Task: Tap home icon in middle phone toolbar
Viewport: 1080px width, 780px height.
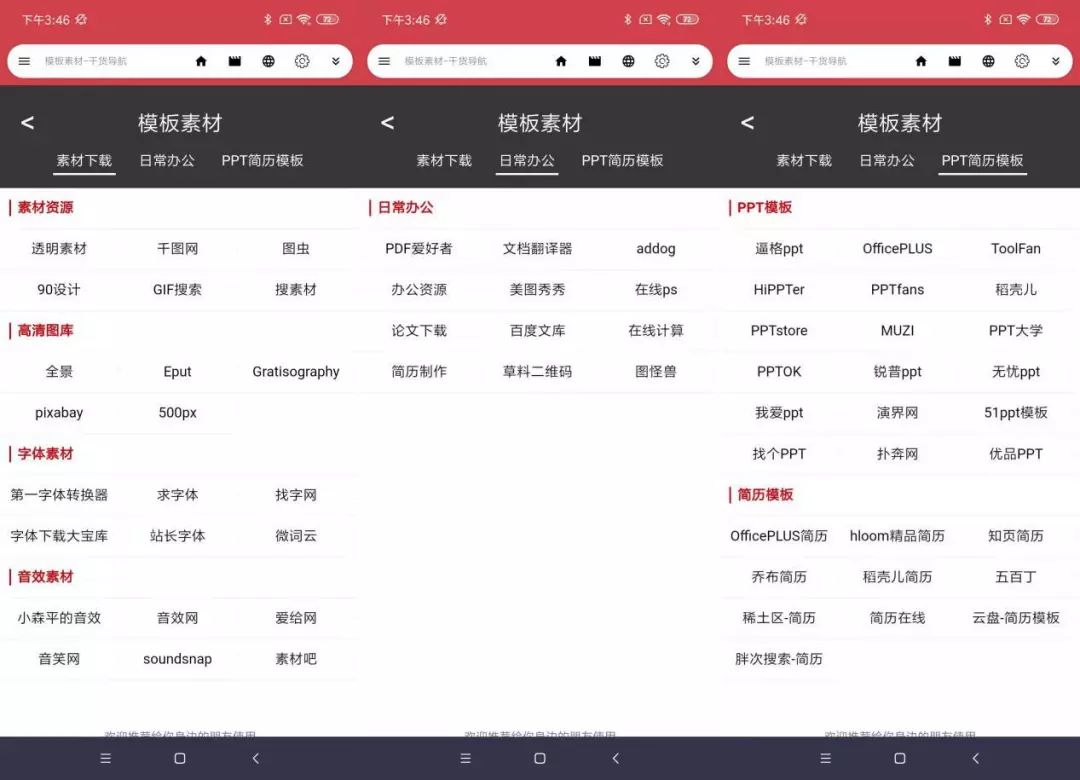Action: pos(561,61)
